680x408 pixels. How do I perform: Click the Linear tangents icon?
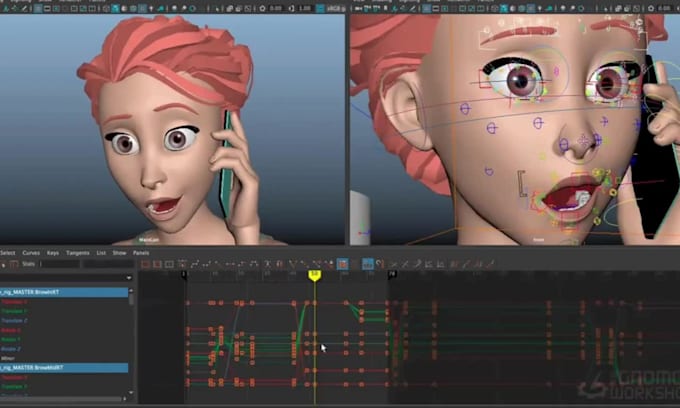(x=218, y=264)
